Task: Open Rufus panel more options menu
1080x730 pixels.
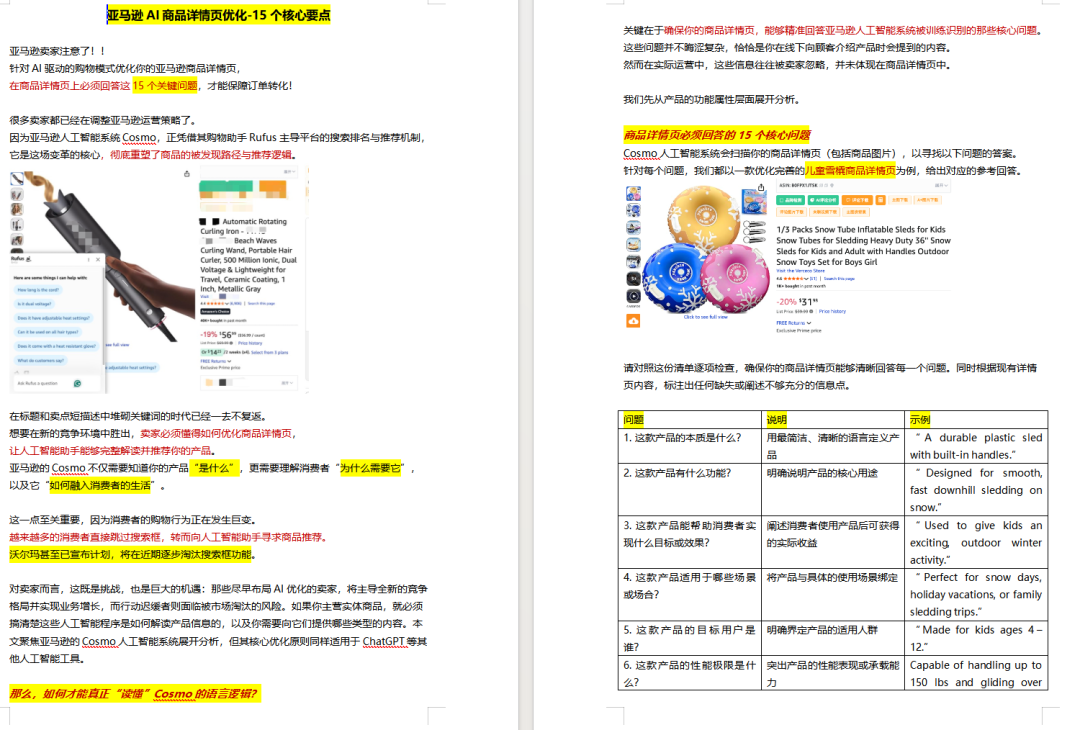Action: [91, 257]
